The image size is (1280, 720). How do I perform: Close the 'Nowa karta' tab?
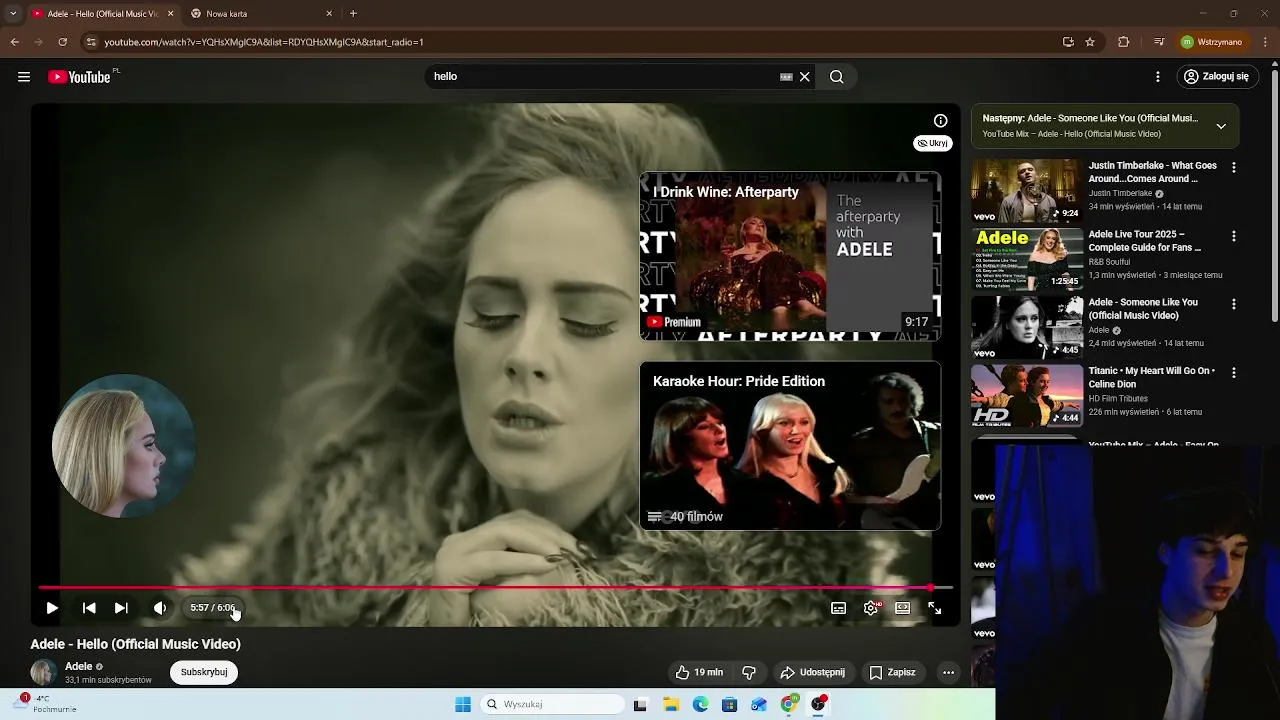pos(329,14)
